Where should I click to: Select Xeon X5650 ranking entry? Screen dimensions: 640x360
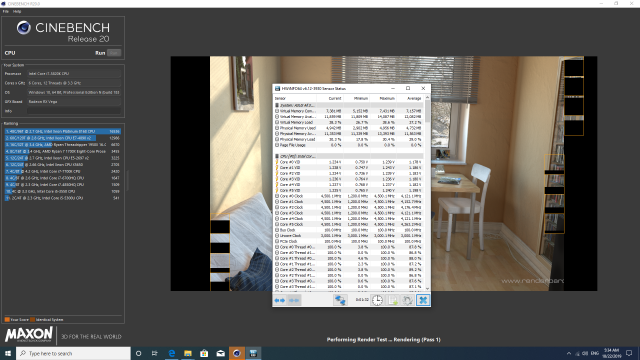(62, 164)
